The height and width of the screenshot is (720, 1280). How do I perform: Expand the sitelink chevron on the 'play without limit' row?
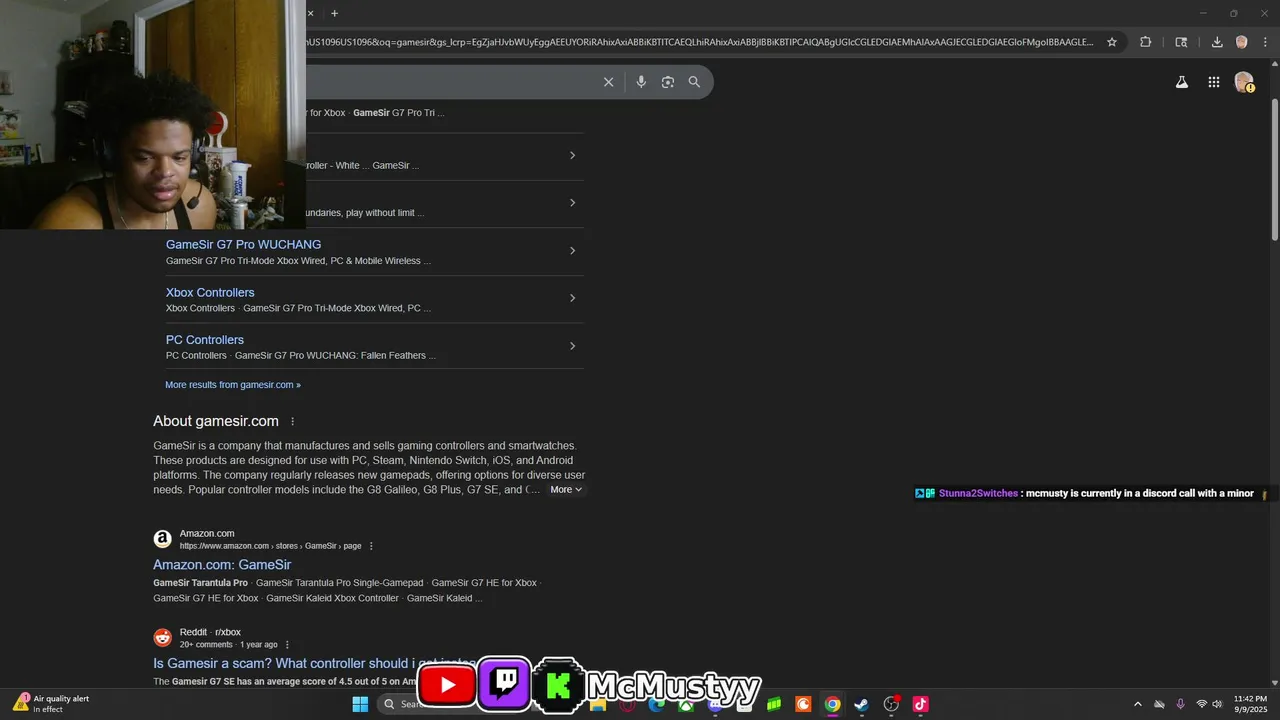tap(572, 203)
